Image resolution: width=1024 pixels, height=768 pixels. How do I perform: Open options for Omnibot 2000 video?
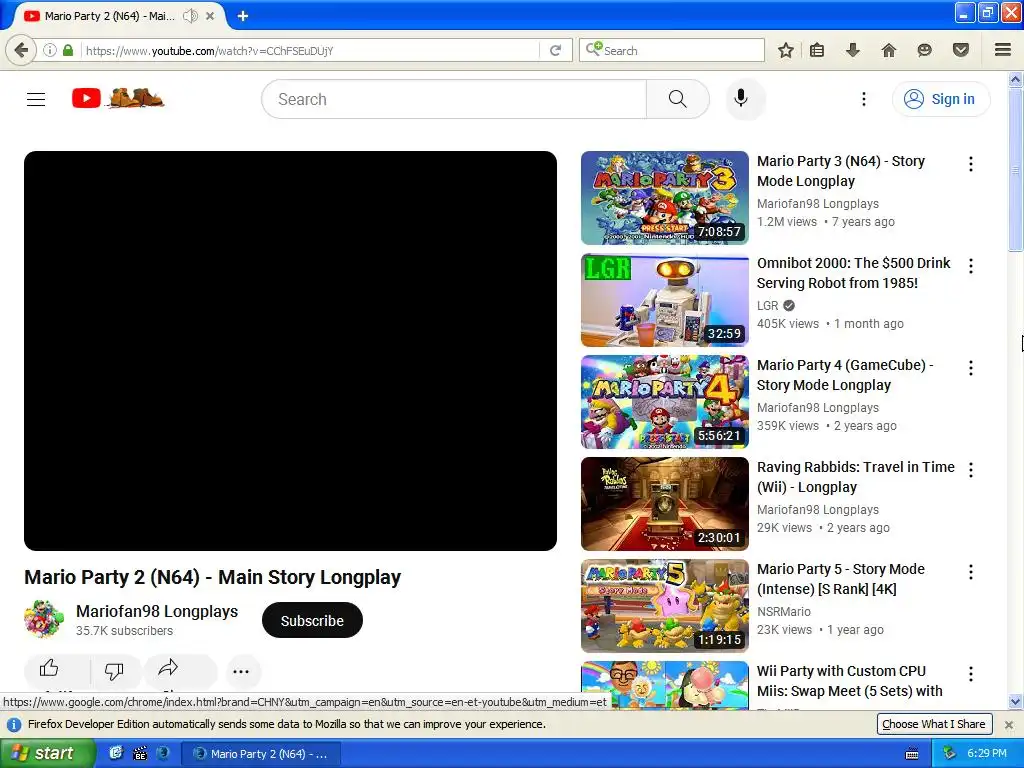point(971,266)
